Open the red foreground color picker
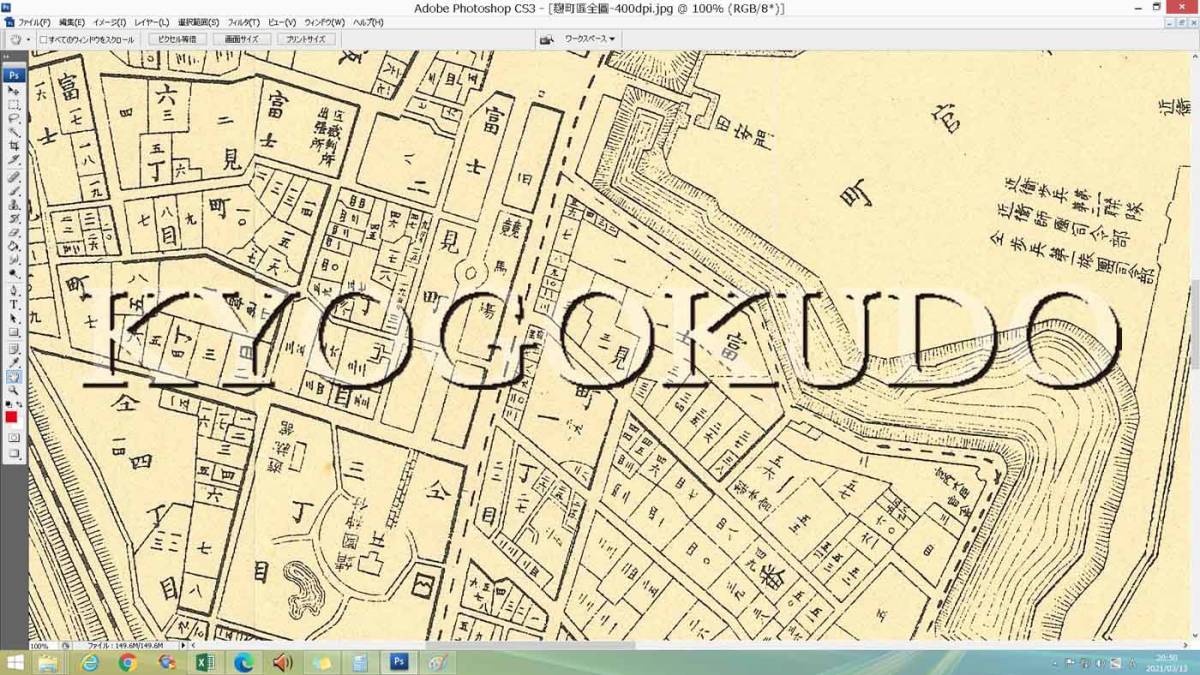The width and height of the screenshot is (1200, 675). (11, 416)
